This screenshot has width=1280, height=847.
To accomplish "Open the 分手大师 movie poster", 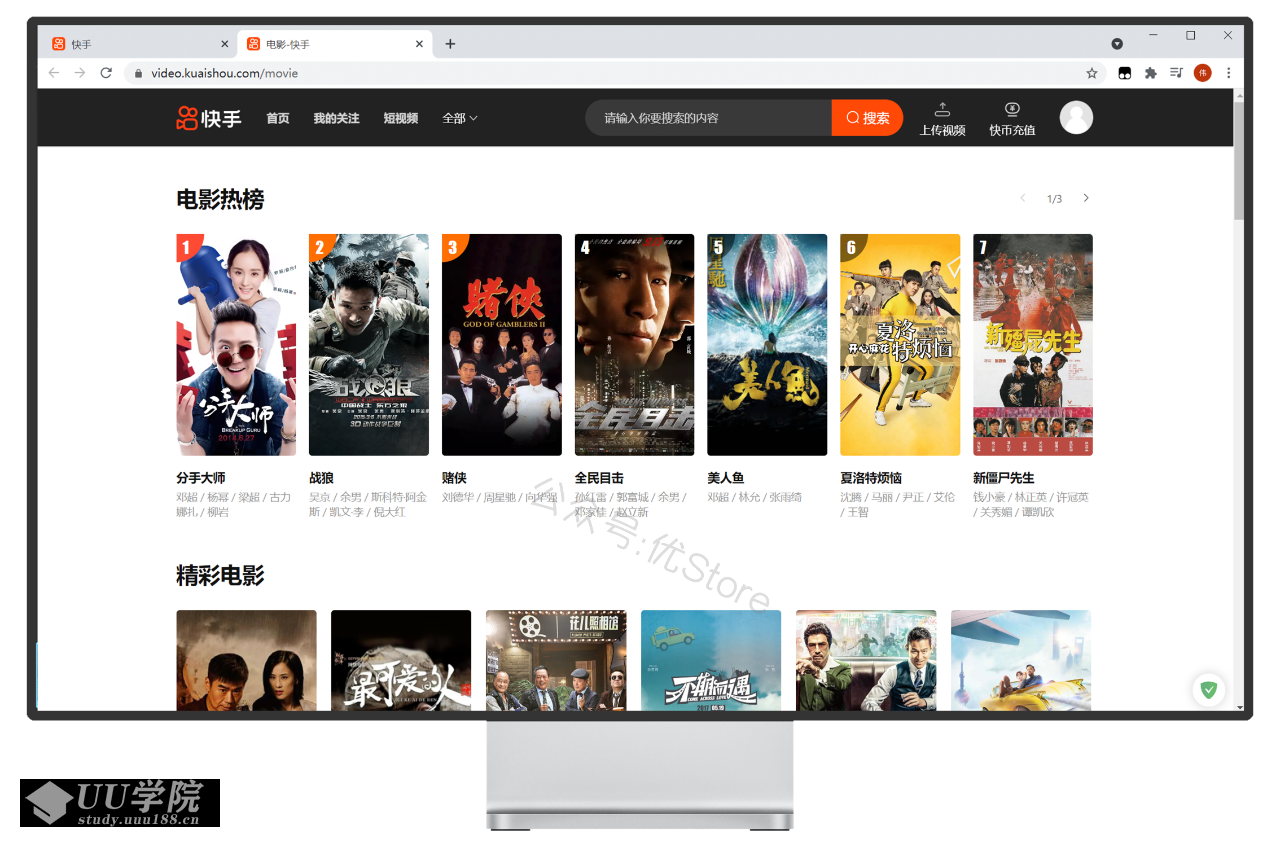I will click(236, 345).
